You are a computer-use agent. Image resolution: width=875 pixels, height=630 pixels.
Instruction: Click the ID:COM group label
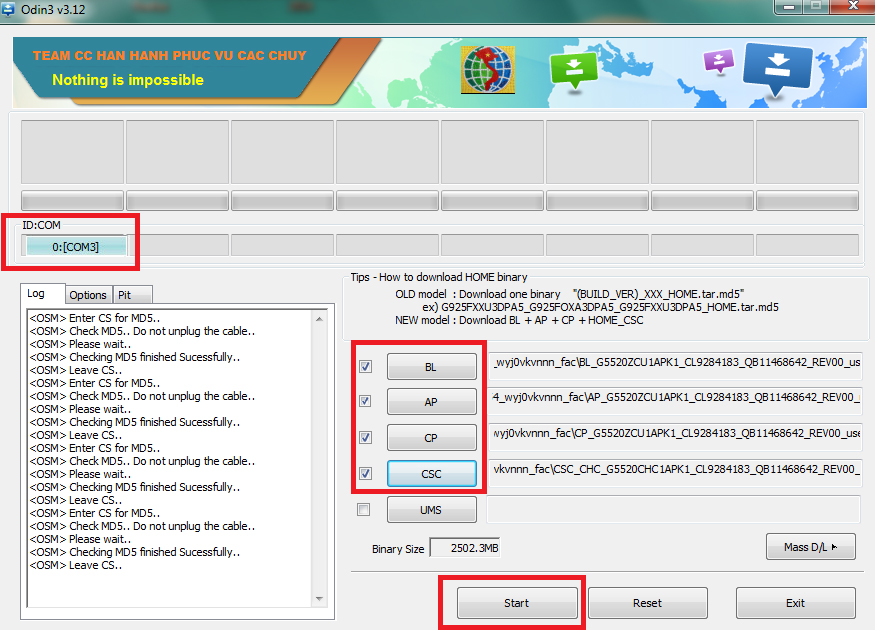point(41,225)
